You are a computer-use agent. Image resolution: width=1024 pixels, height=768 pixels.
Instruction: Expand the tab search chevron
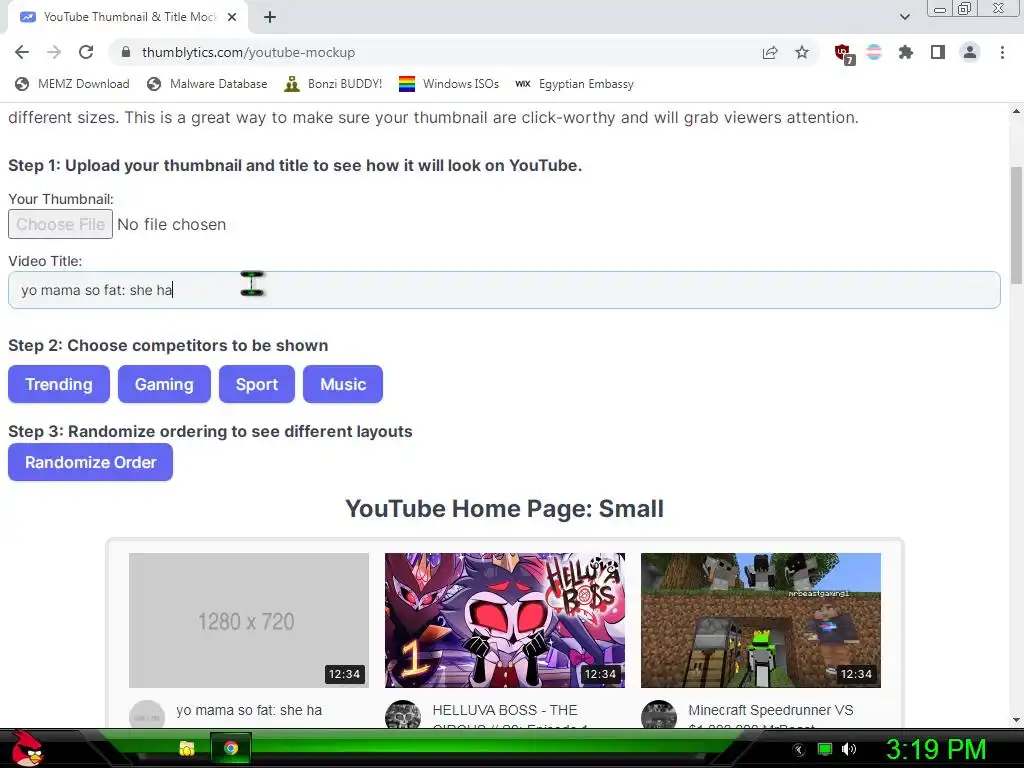[904, 17]
